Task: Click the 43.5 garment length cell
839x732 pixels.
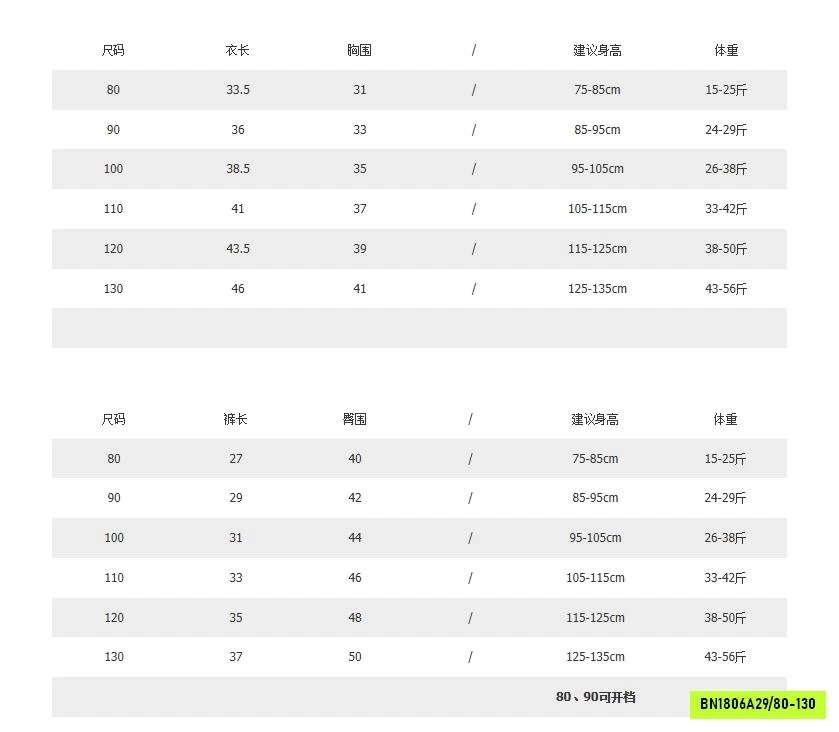Action: pyautogui.click(x=238, y=249)
